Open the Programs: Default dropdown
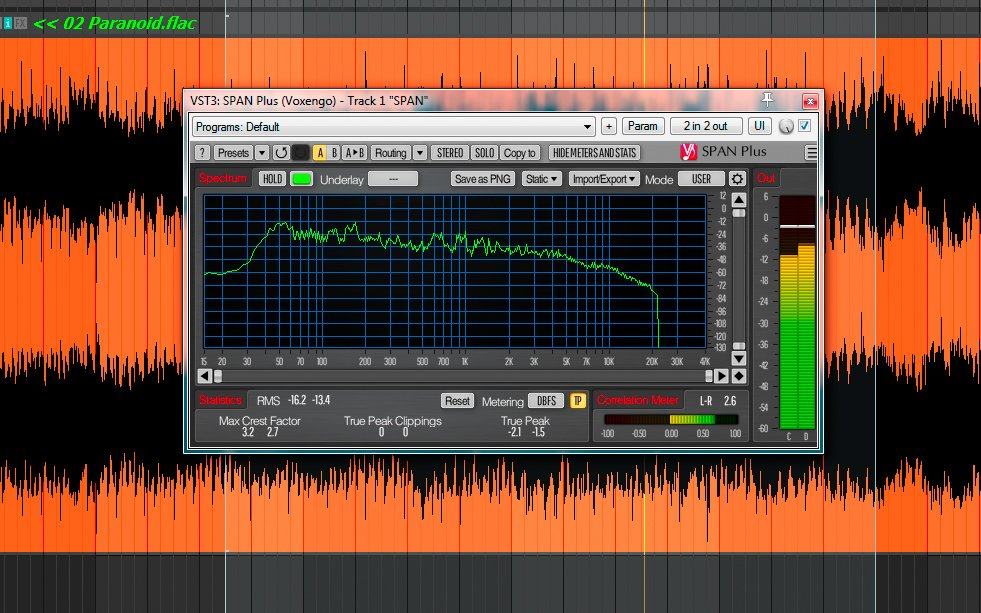 click(x=394, y=127)
